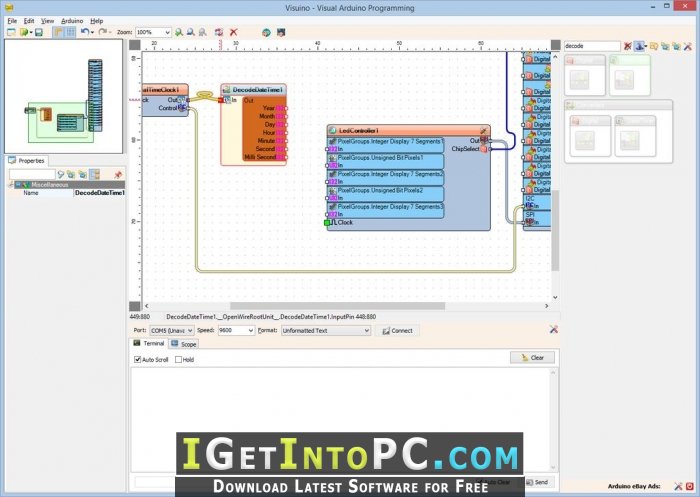This screenshot has width=700, height=497.
Task: Click the horizontal canvas scrollbar thumb
Action: [338, 306]
